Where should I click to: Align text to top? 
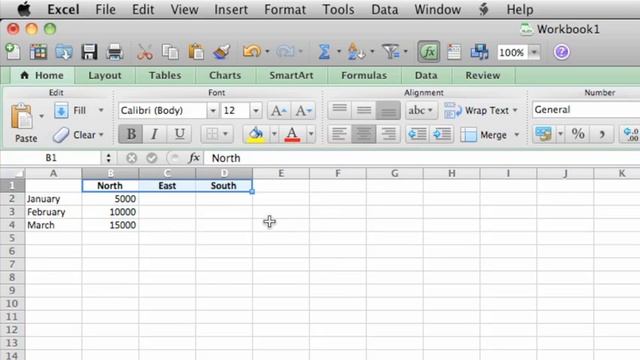tap(339, 110)
